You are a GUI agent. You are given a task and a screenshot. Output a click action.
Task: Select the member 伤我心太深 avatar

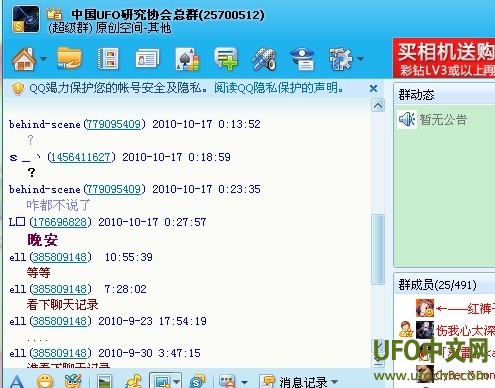(x=425, y=330)
